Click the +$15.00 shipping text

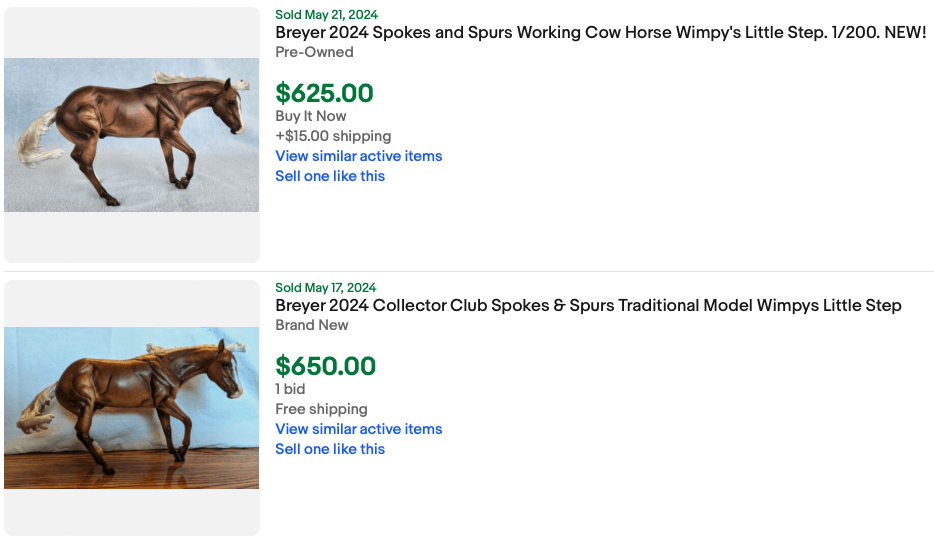(x=333, y=136)
